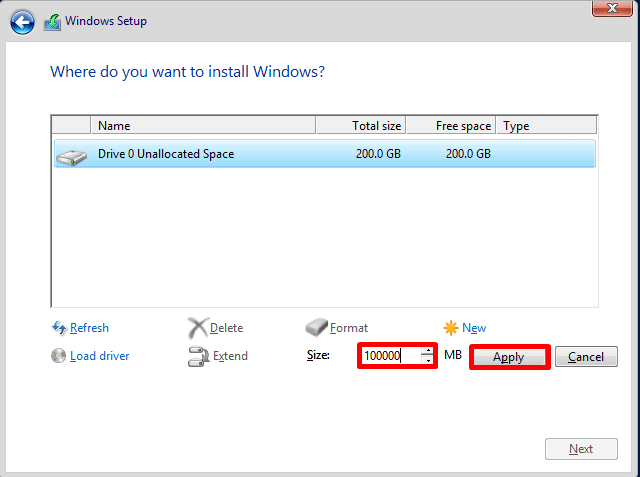Image resolution: width=640 pixels, height=477 pixels.
Task: Decrease partition size with down spinner arrow
Action: coord(428,360)
